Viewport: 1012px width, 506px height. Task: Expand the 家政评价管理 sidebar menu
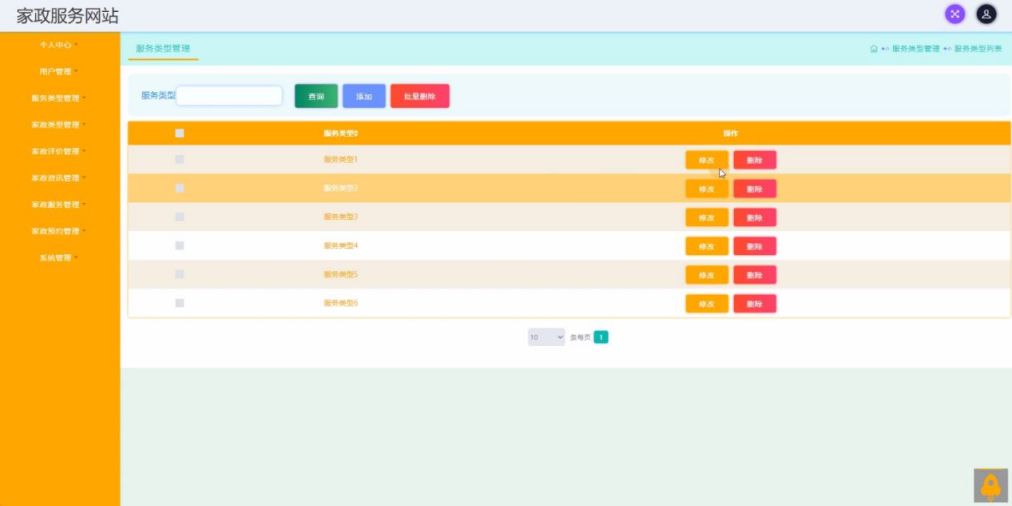pyautogui.click(x=58, y=151)
